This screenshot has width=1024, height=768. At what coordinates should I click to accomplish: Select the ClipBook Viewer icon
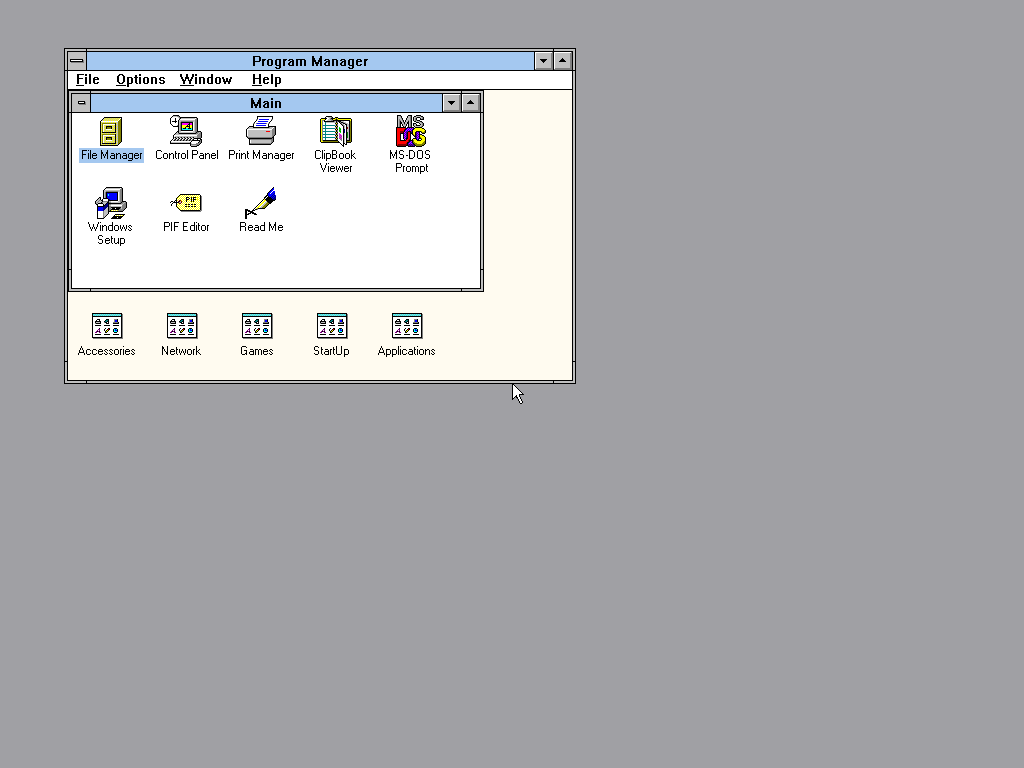[336, 132]
